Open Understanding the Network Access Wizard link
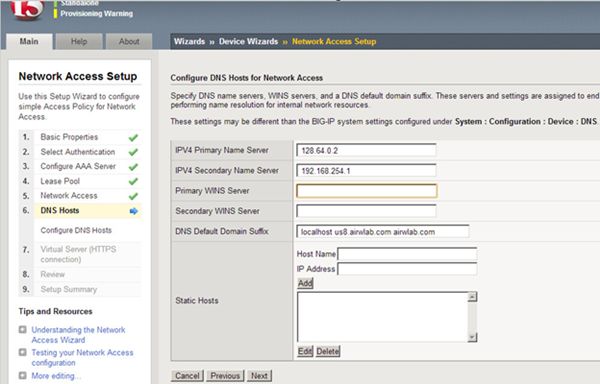The image size is (600, 384). pos(78,335)
